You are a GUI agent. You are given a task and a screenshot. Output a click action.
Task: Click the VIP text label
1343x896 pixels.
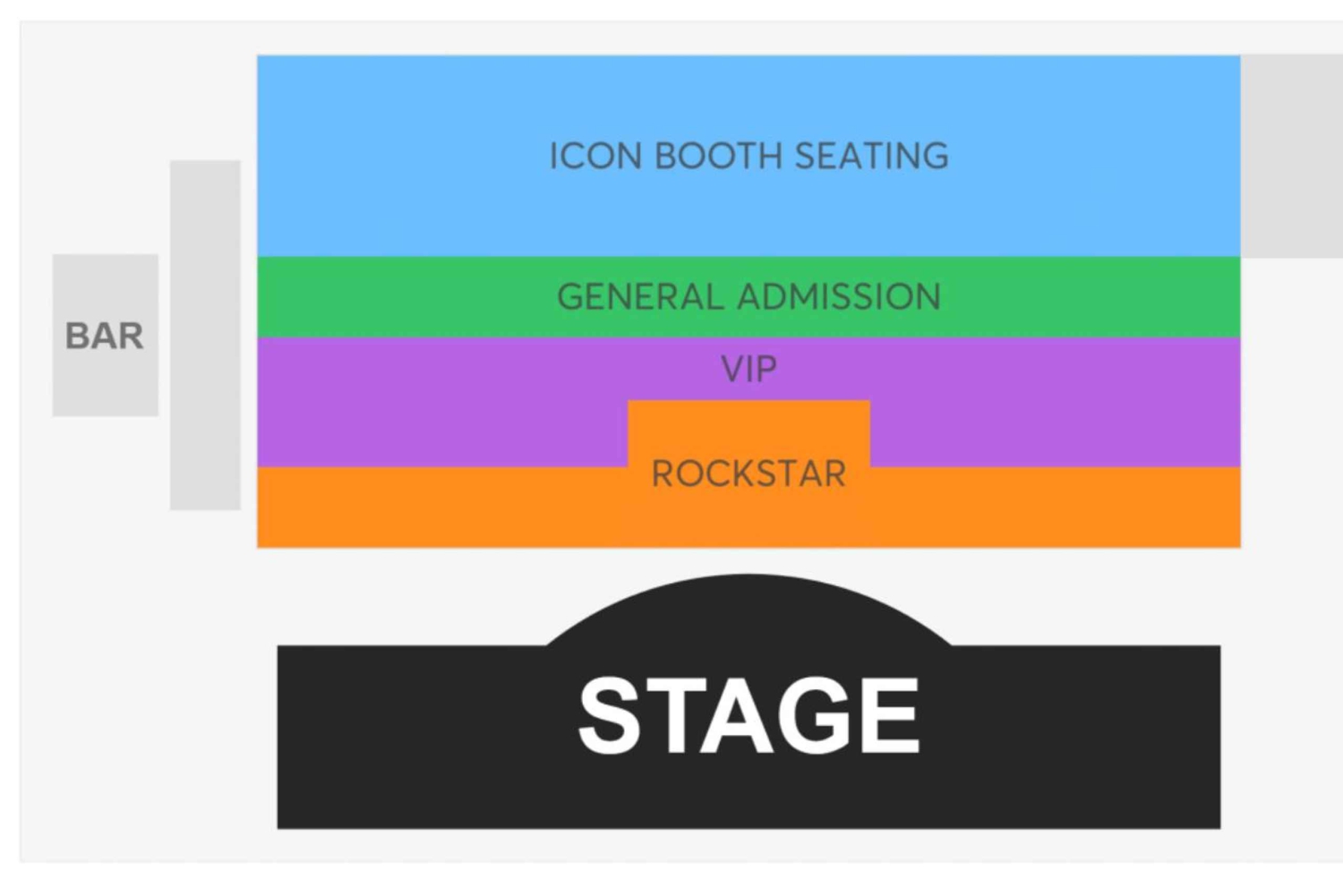[748, 369]
